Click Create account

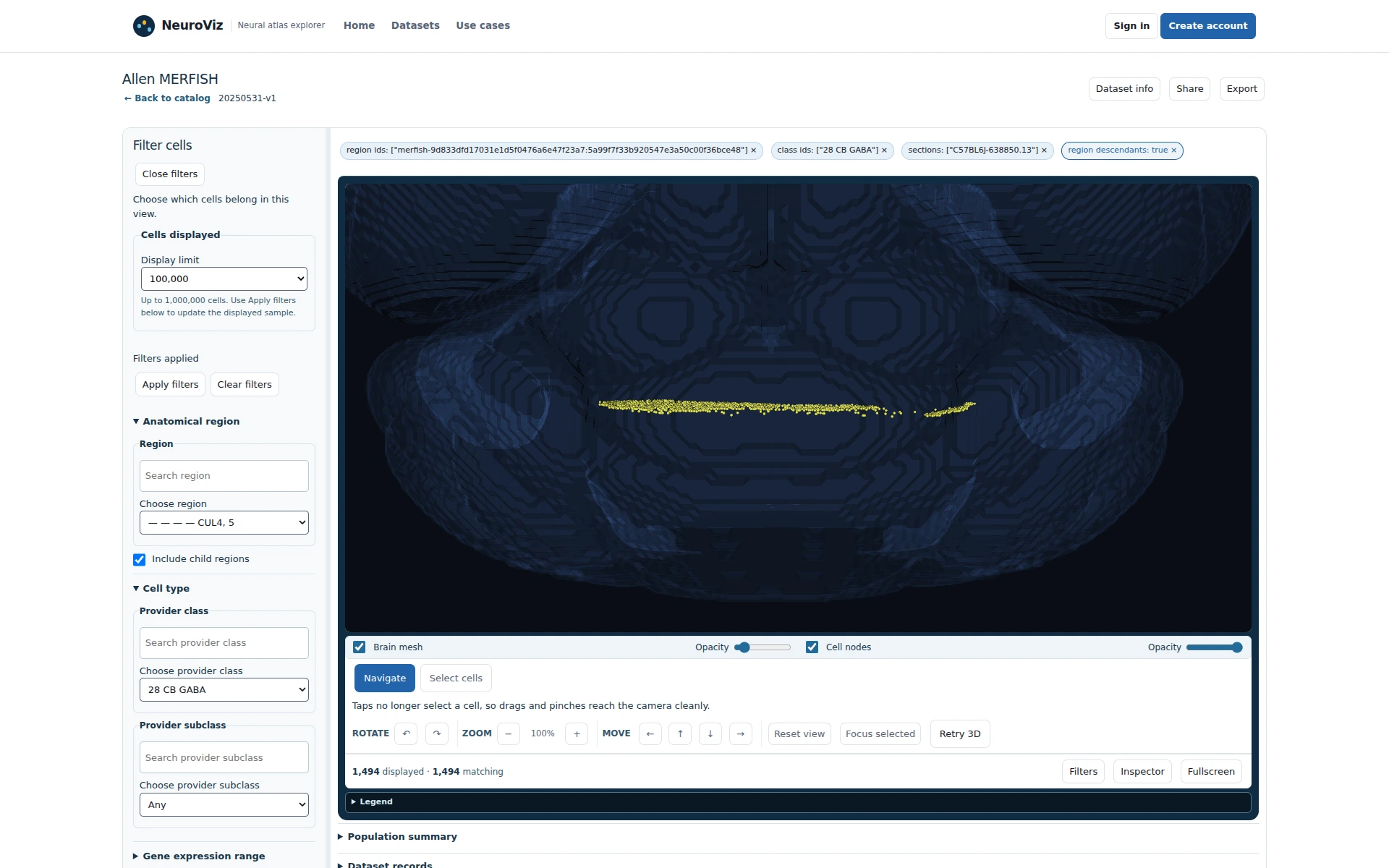(x=1208, y=26)
